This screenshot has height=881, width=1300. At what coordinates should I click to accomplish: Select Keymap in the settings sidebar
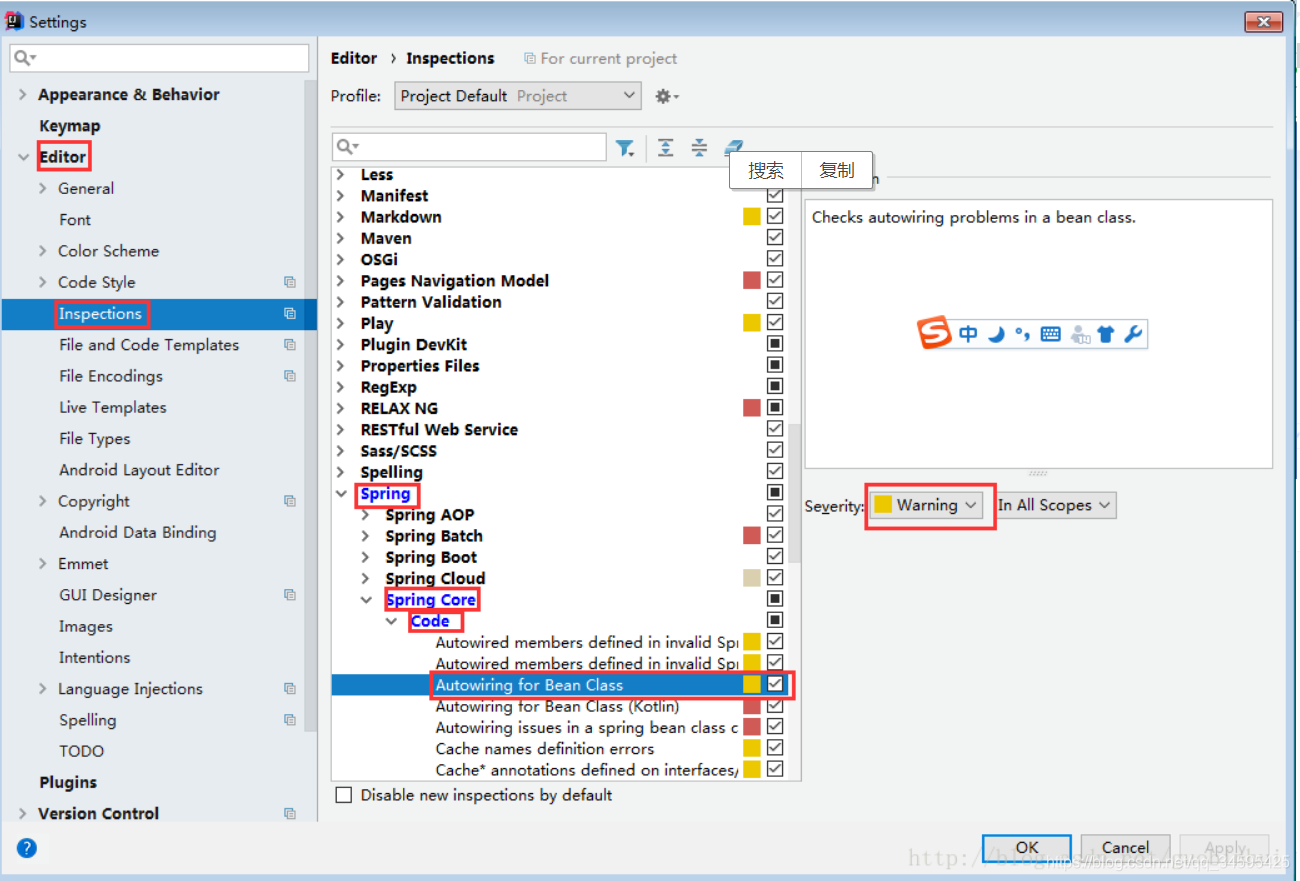click(70, 126)
